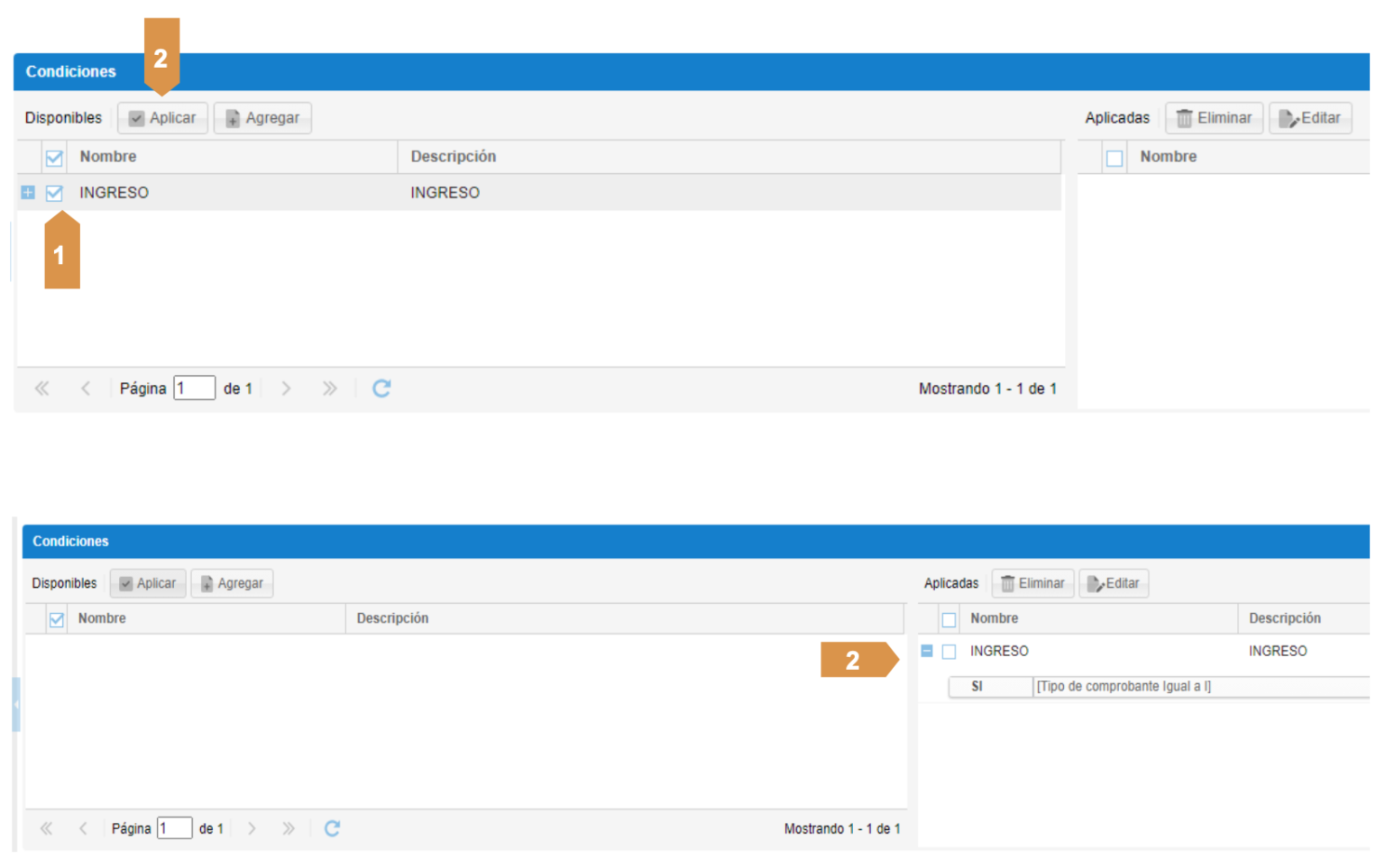Click Editar in the upper Aplicadas toolbar
The width and height of the screenshot is (1385, 868).
(1310, 118)
